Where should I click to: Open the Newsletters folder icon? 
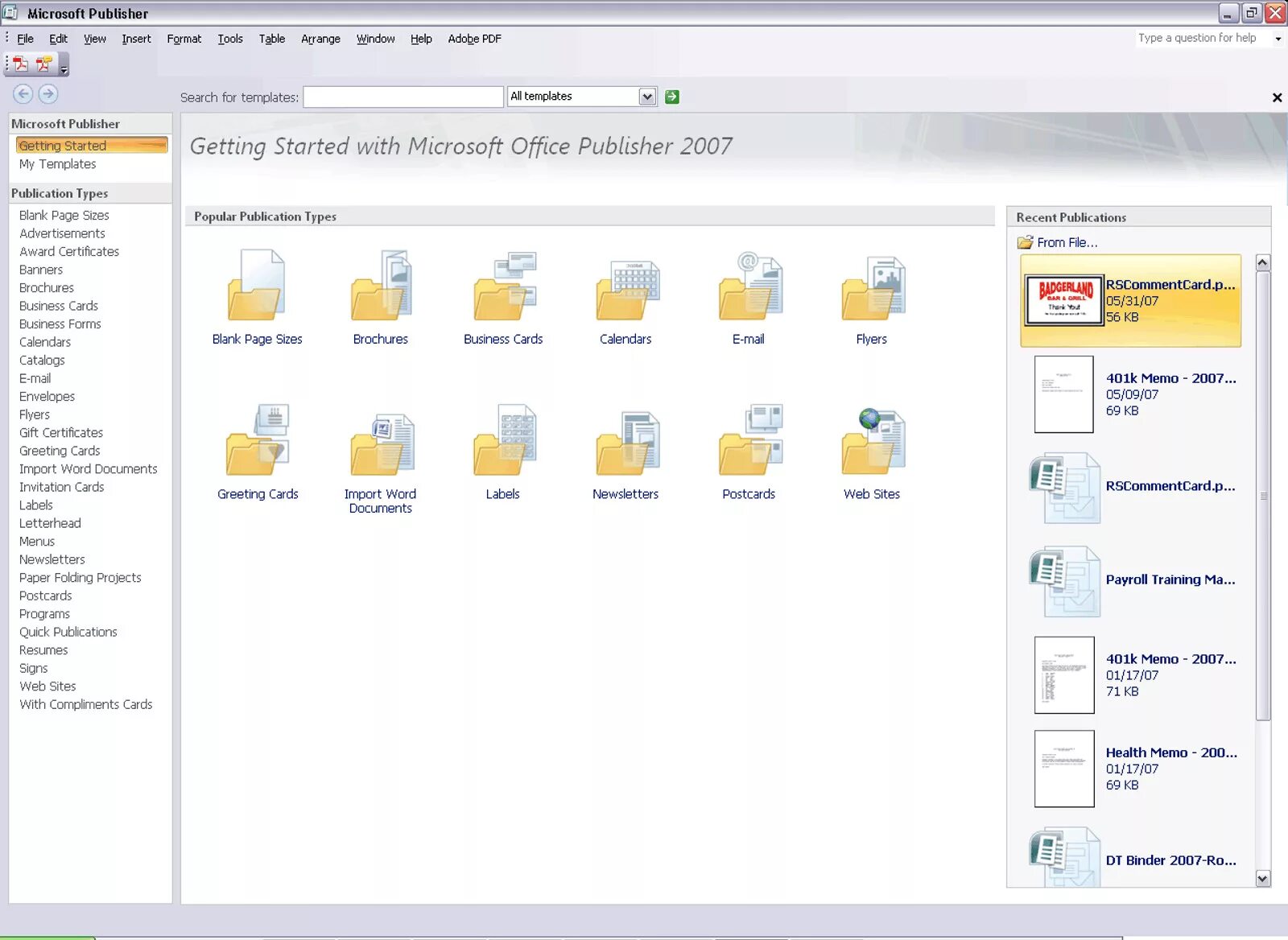(626, 443)
